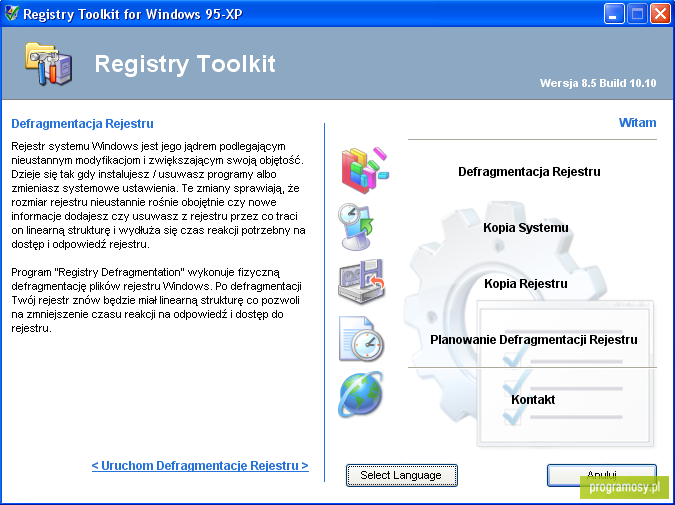Image resolution: width=675 pixels, height=505 pixels.
Task: Open Defragmentacja Rejestru menu entry
Action: pyautogui.click(x=529, y=172)
